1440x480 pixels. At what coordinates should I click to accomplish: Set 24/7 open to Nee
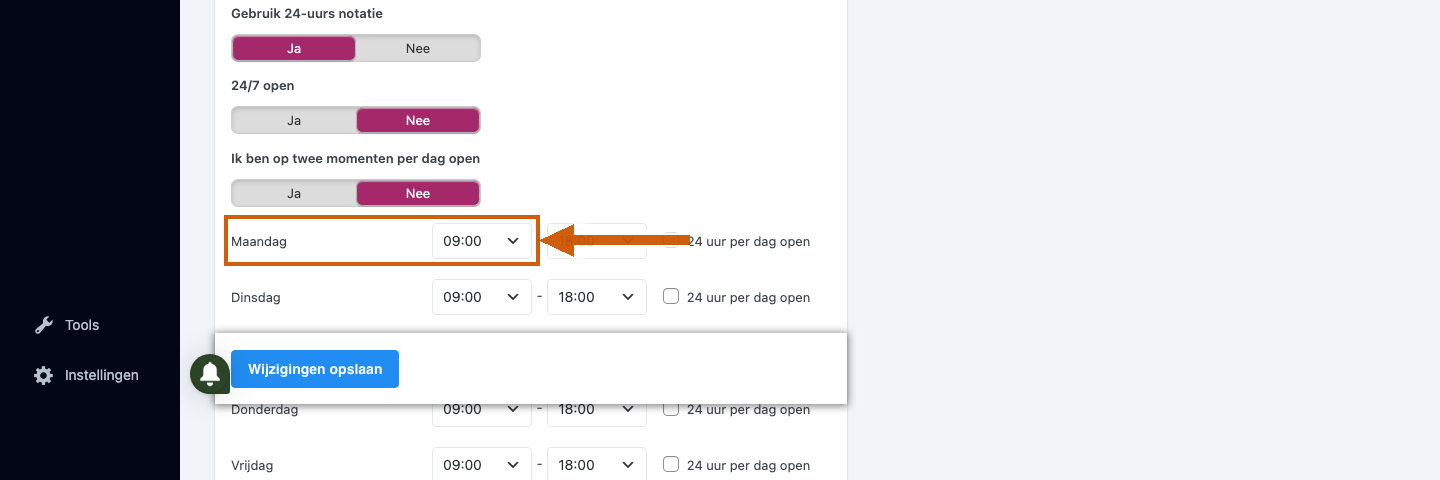pyautogui.click(x=418, y=120)
